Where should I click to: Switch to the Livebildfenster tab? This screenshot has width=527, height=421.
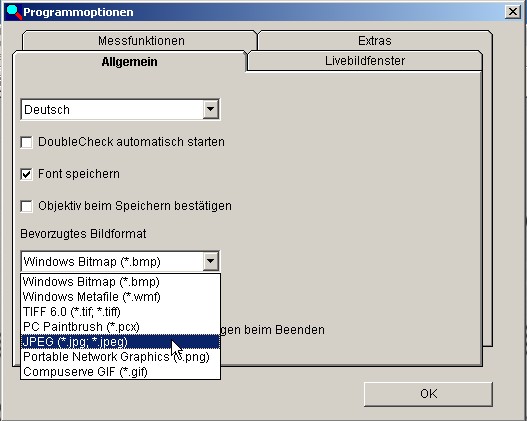pyautogui.click(x=365, y=61)
